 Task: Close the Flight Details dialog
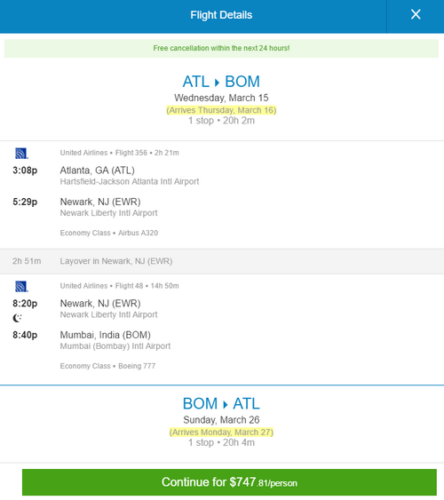coord(415,14)
